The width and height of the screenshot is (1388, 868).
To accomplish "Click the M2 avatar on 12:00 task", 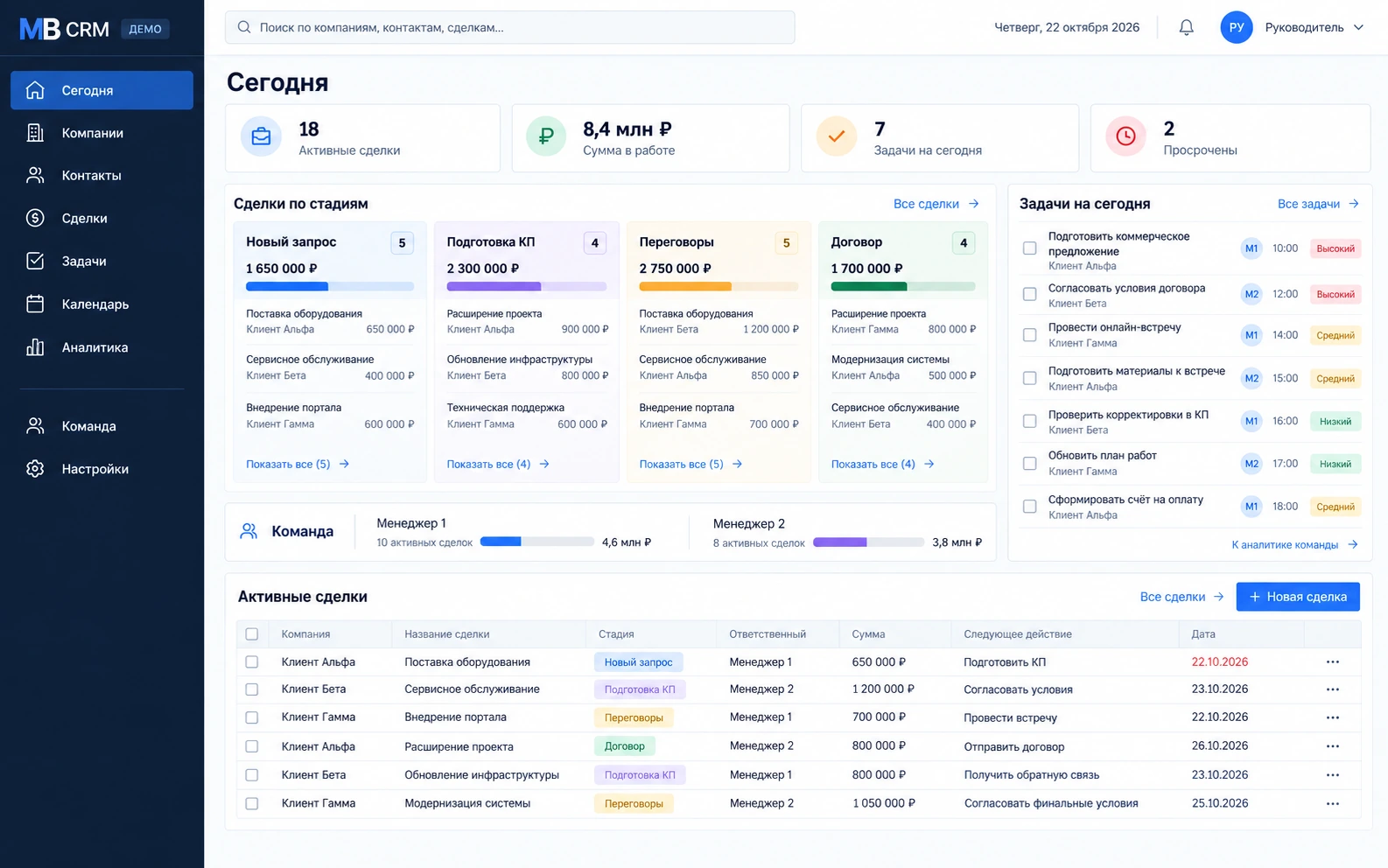I will (1251, 294).
